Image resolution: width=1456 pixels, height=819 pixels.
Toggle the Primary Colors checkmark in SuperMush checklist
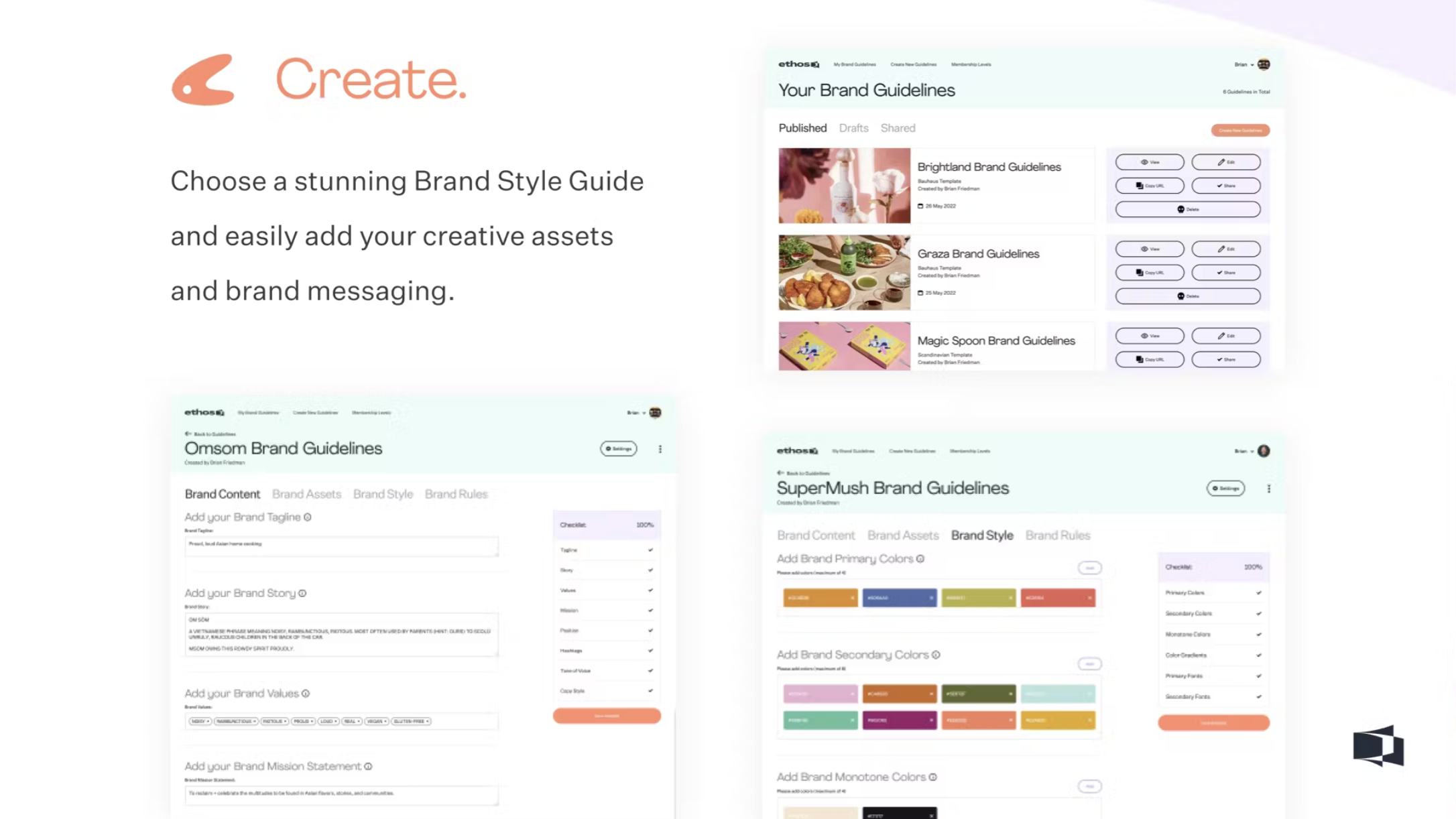[1258, 592]
